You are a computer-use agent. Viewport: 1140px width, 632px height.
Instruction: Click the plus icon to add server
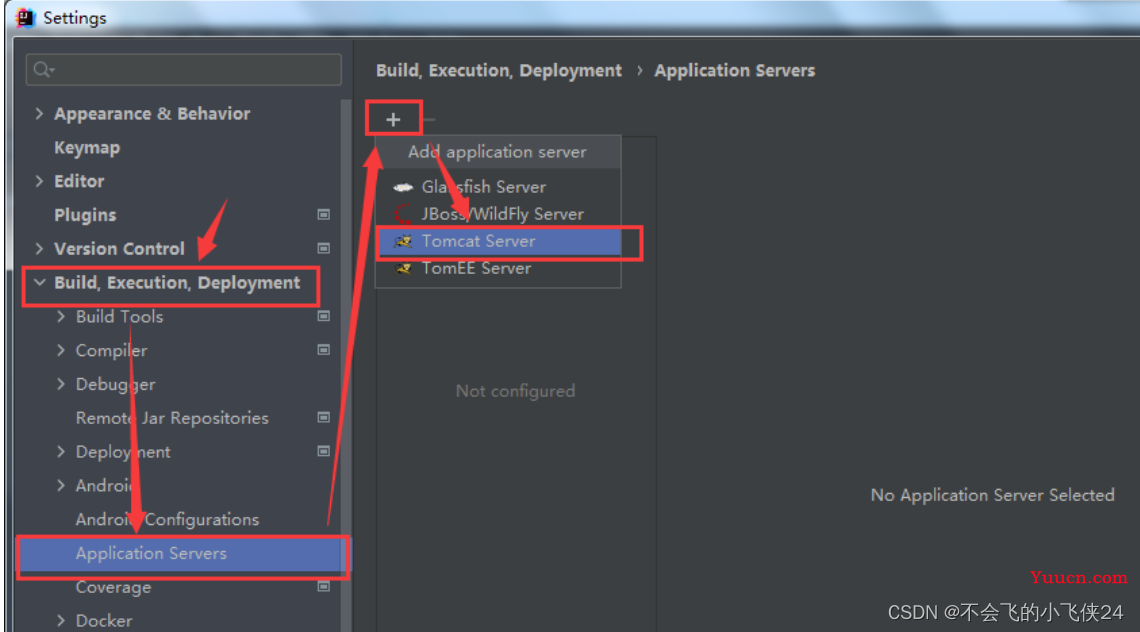pyautogui.click(x=393, y=120)
